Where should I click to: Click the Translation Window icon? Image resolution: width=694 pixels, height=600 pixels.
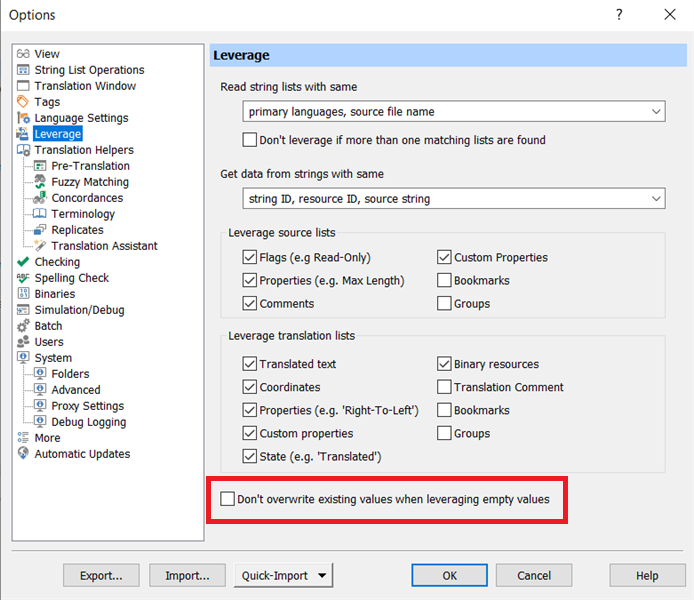(23, 86)
